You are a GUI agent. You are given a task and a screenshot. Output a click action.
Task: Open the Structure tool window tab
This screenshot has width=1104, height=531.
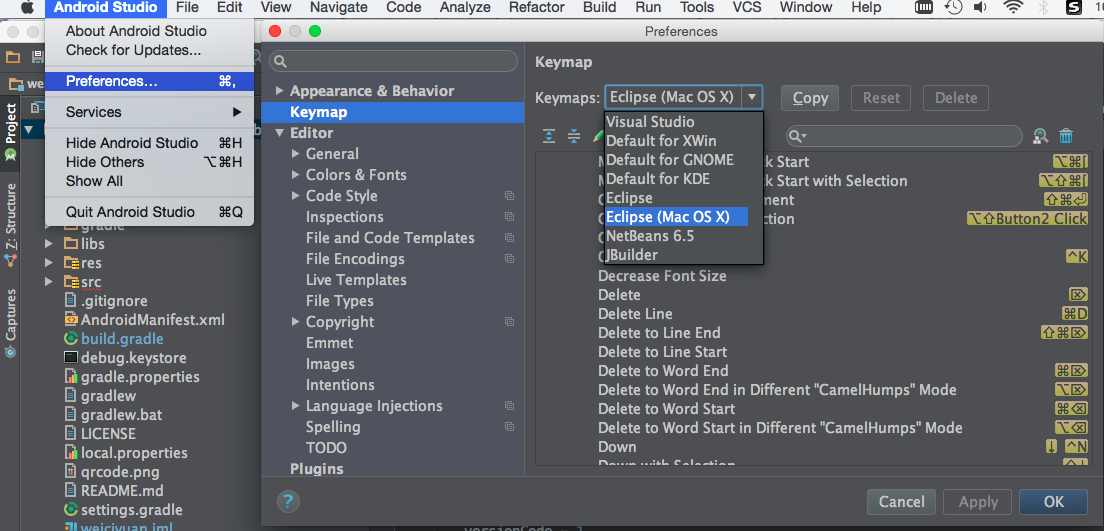pos(10,225)
